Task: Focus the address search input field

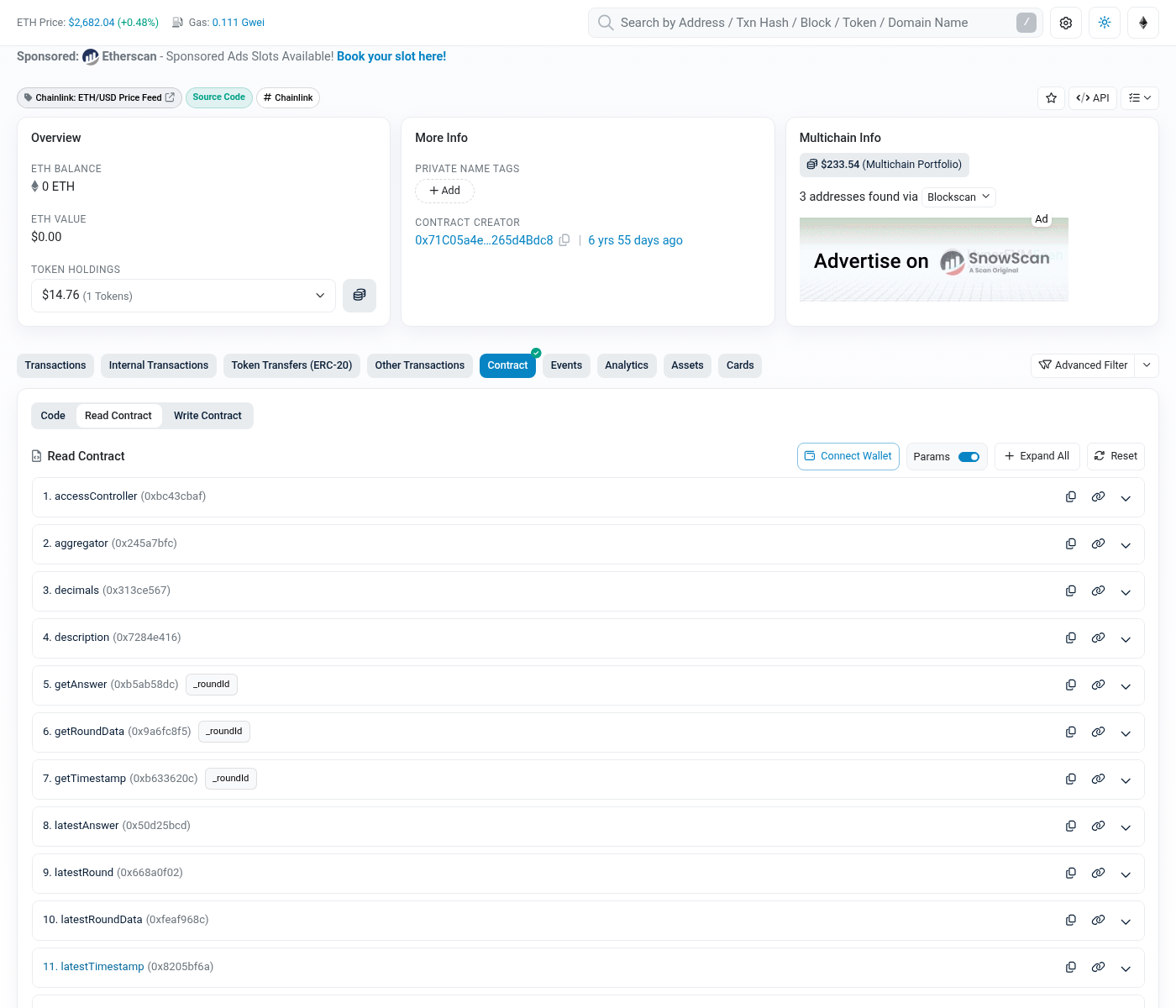Action: click(815, 23)
